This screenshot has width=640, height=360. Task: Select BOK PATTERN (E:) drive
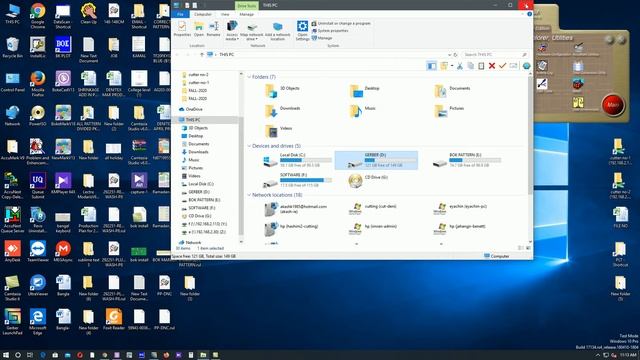click(x=467, y=160)
